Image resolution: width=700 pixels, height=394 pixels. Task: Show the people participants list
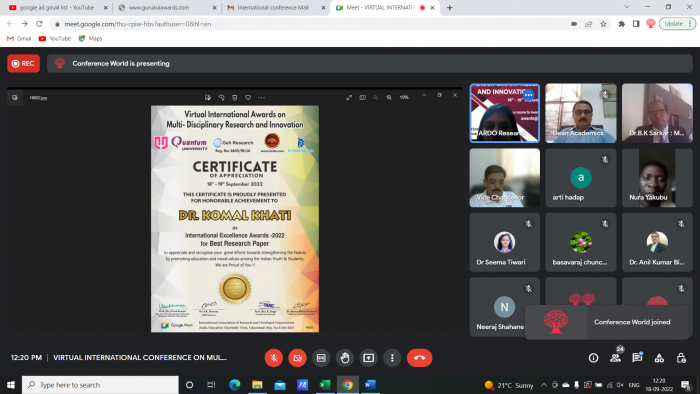[615, 358]
